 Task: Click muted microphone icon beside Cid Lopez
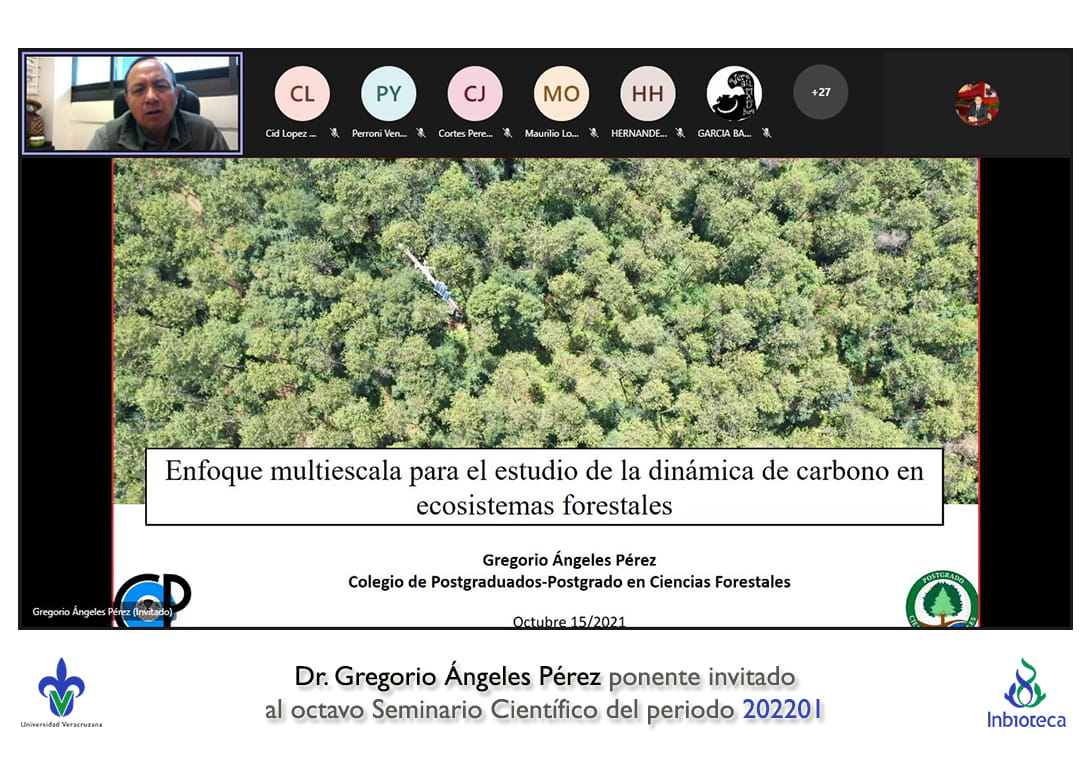point(334,133)
